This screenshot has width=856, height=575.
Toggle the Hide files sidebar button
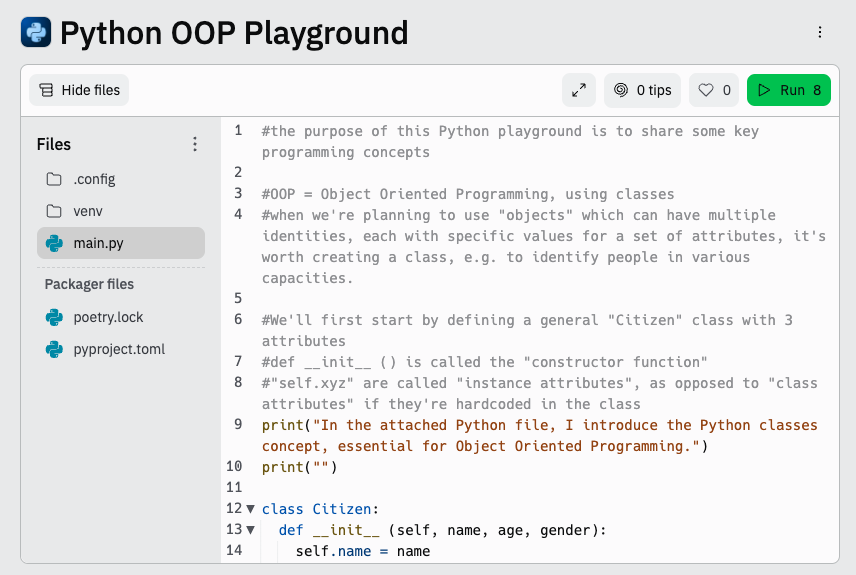point(79,90)
